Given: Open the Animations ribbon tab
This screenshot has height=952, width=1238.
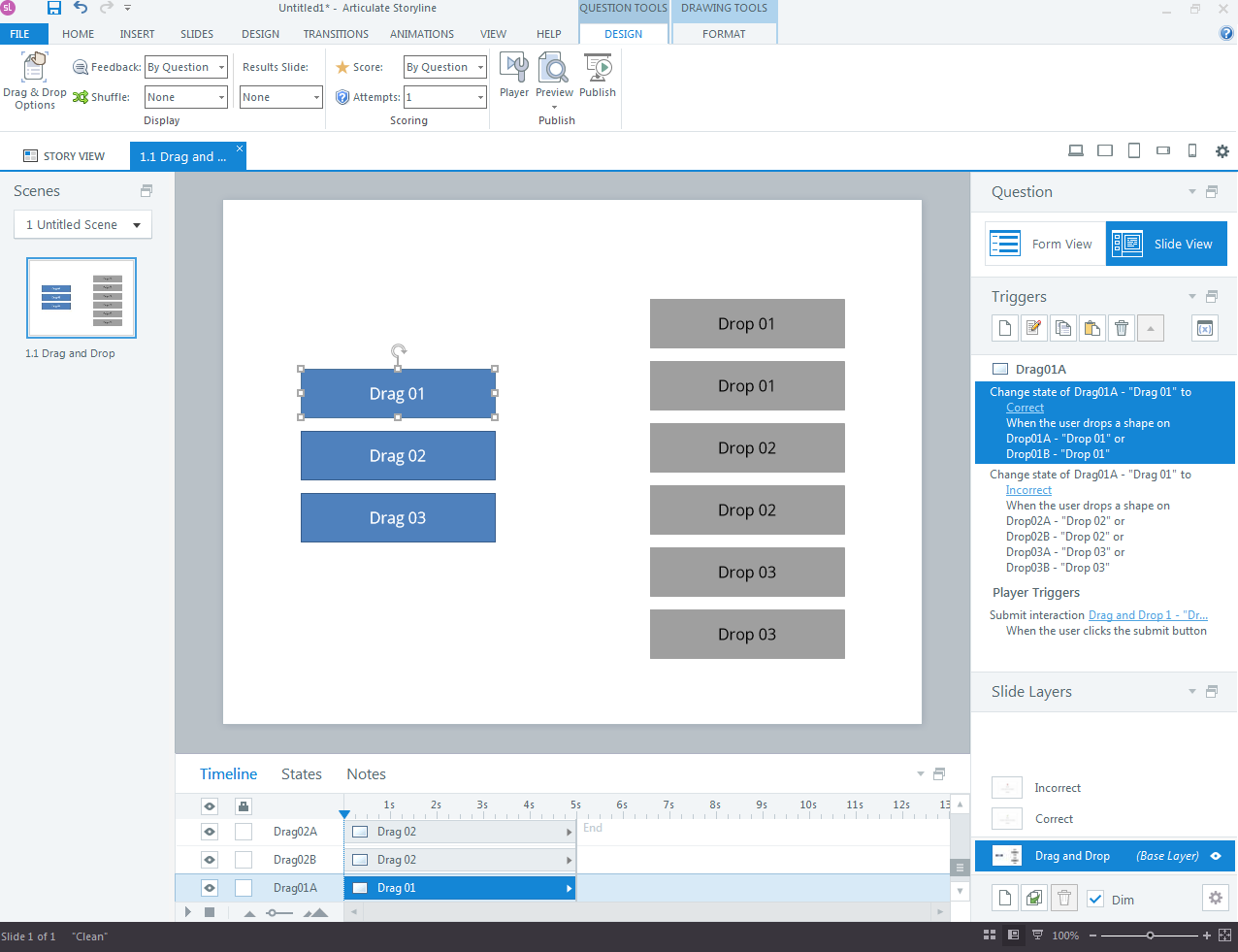Looking at the screenshot, I should point(421,34).
